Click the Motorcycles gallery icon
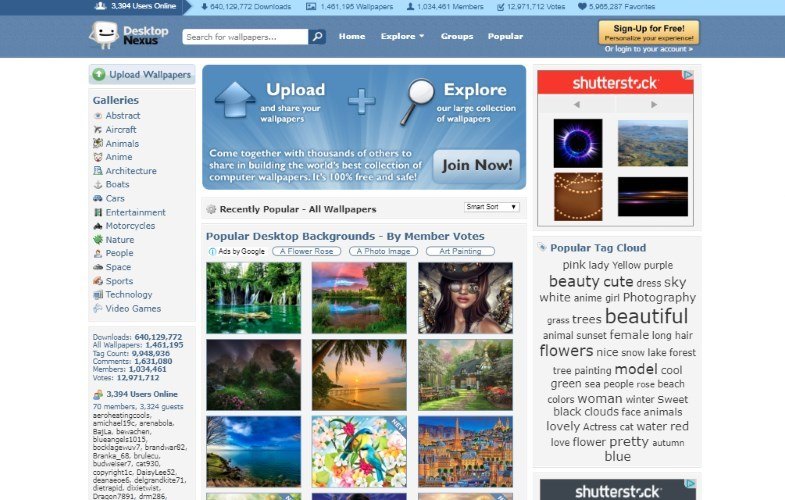 pyautogui.click(x=98, y=226)
